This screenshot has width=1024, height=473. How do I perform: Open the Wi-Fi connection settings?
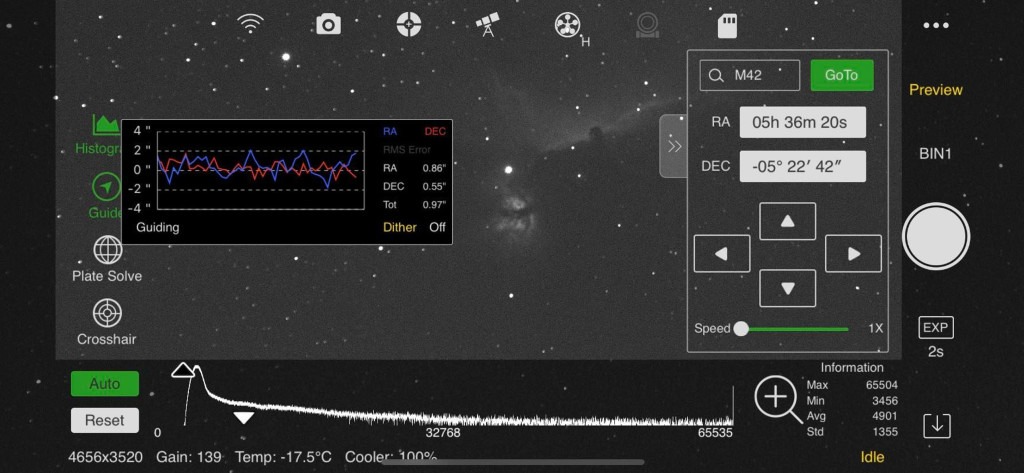249,24
